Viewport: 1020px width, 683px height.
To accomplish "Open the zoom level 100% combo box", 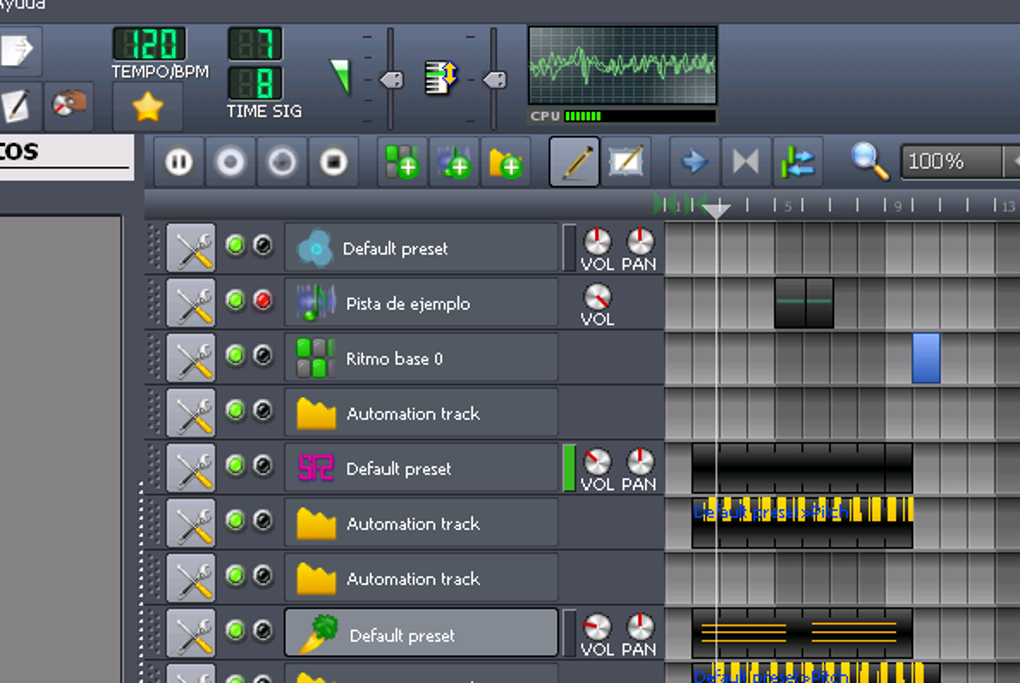I will pyautogui.click(x=960, y=161).
